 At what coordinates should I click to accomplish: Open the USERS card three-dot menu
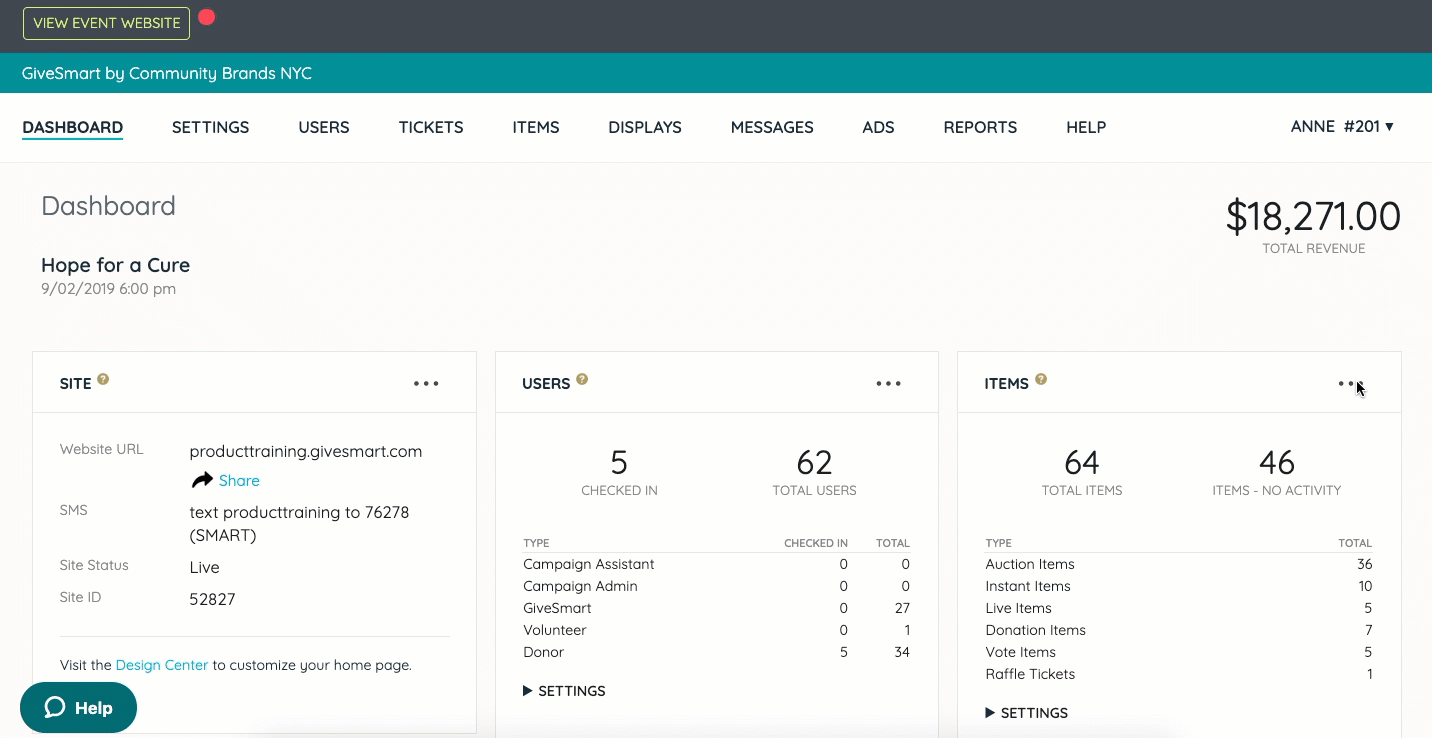[889, 383]
